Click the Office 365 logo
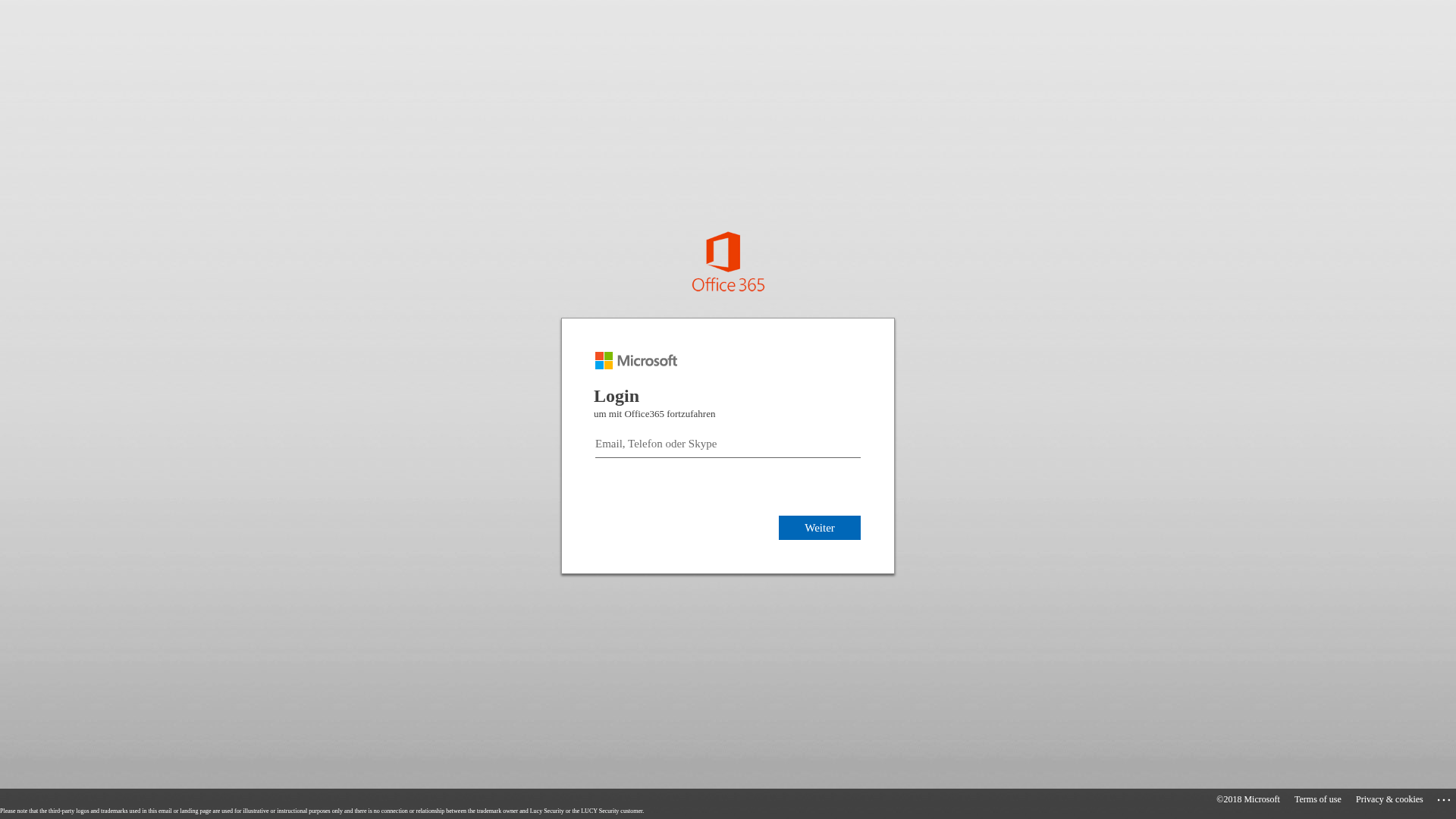This screenshot has width=1456, height=819. tap(728, 262)
